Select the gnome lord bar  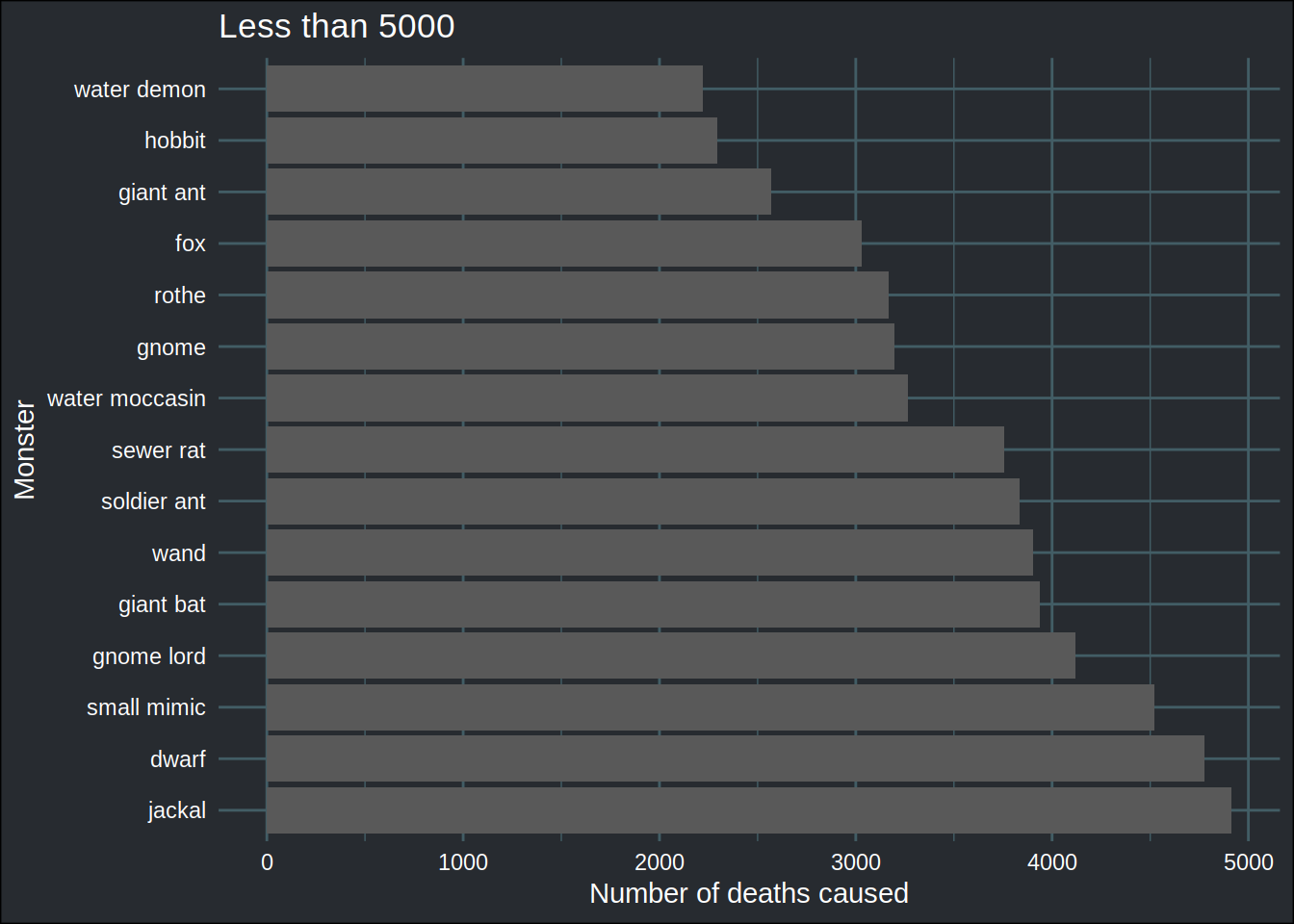671,655
